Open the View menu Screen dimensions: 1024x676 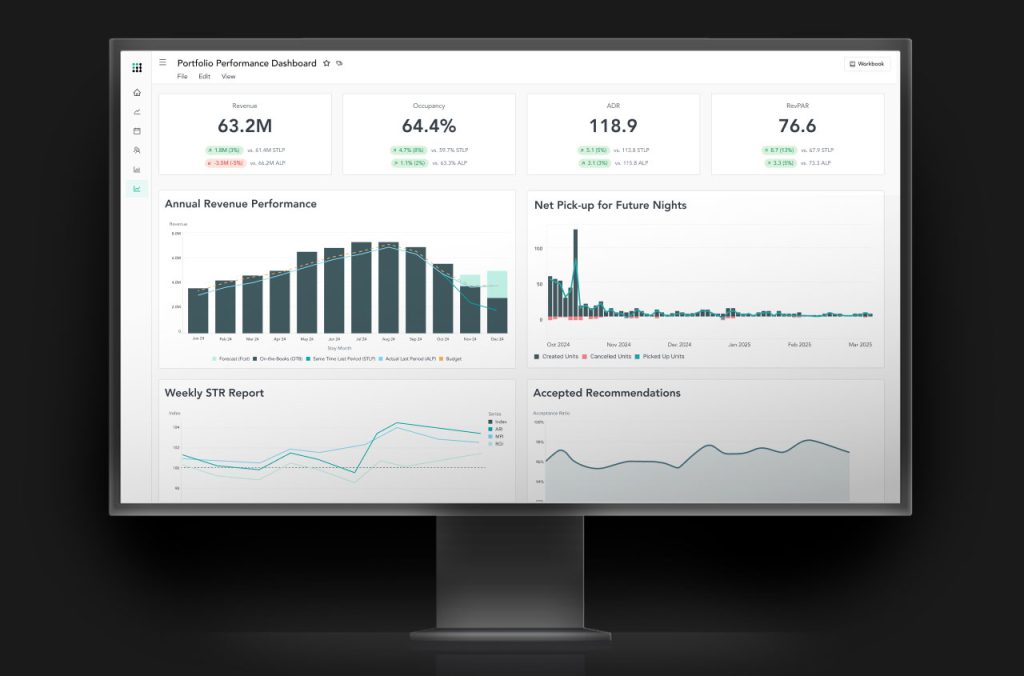(x=228, y=76)
